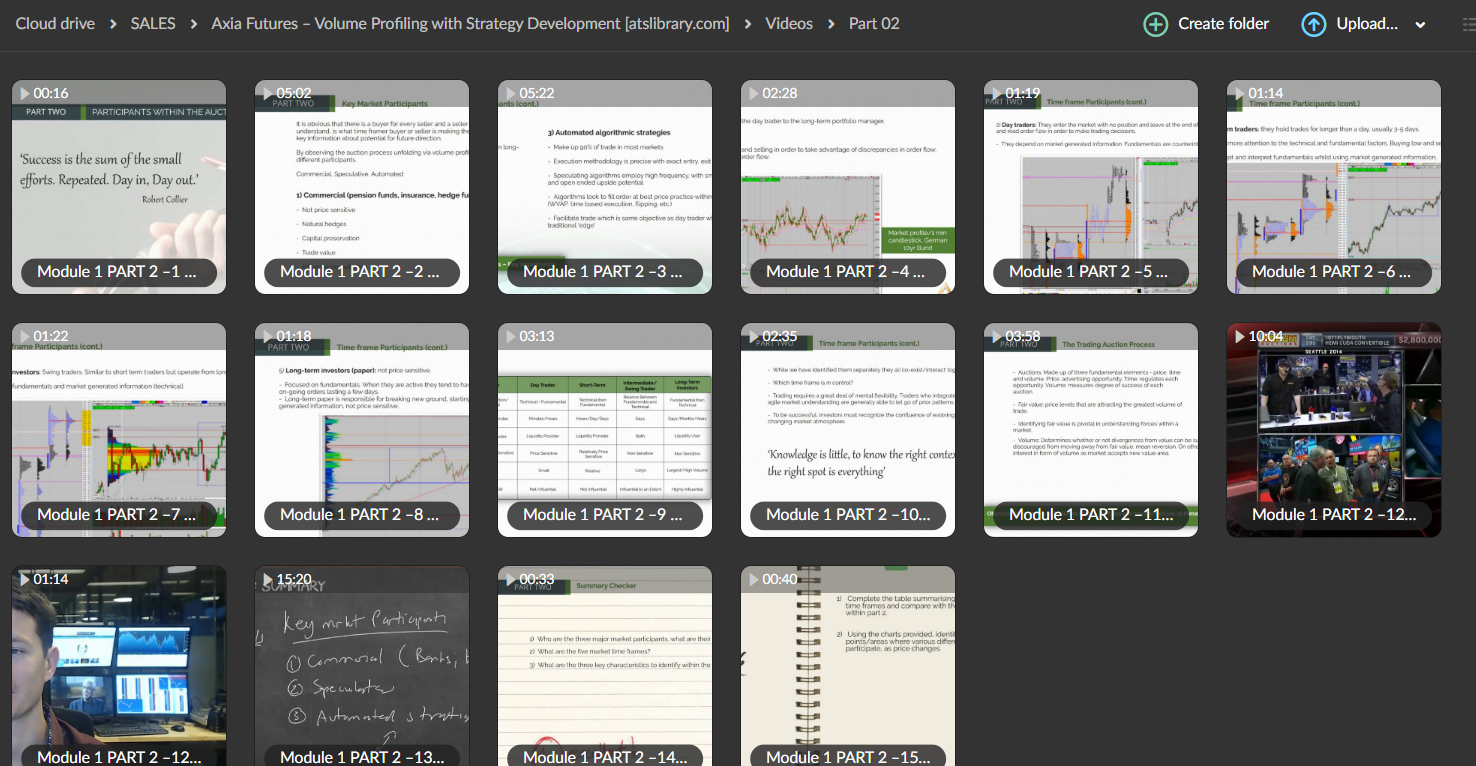Open video thumbnail Module 1 PART 2 –7
Image resolution: width=1476 pixels, height=766 pixels.
pyautogui.click(x=119, y=430)
